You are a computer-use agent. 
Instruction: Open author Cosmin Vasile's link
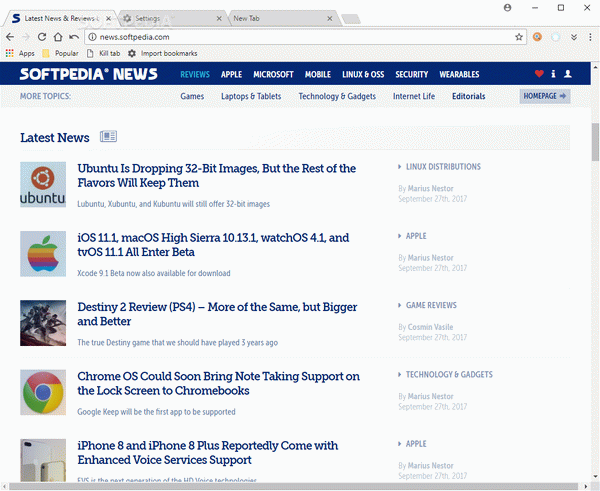click(430, 327)
